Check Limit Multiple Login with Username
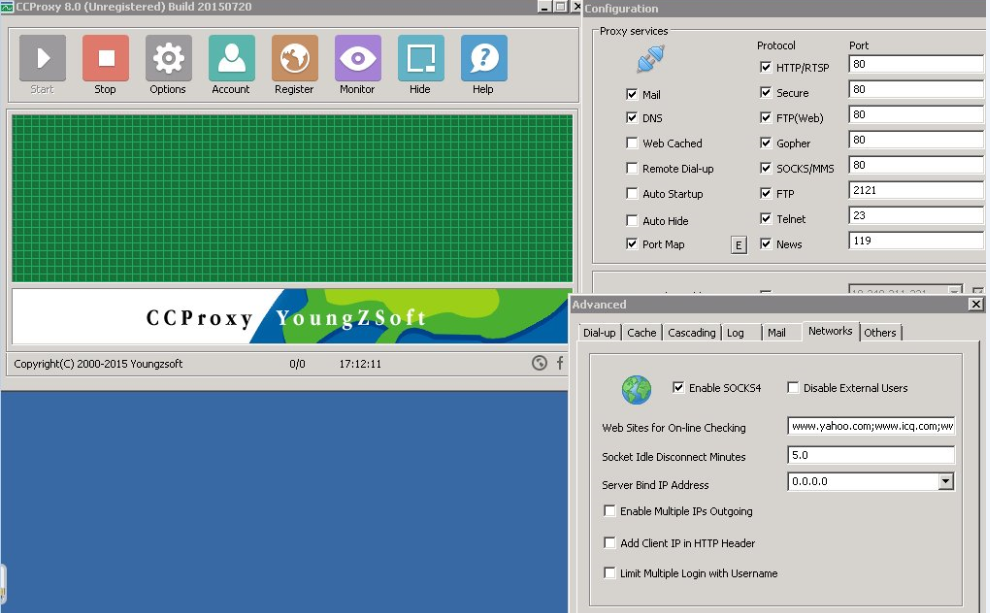 pos(609,573)
